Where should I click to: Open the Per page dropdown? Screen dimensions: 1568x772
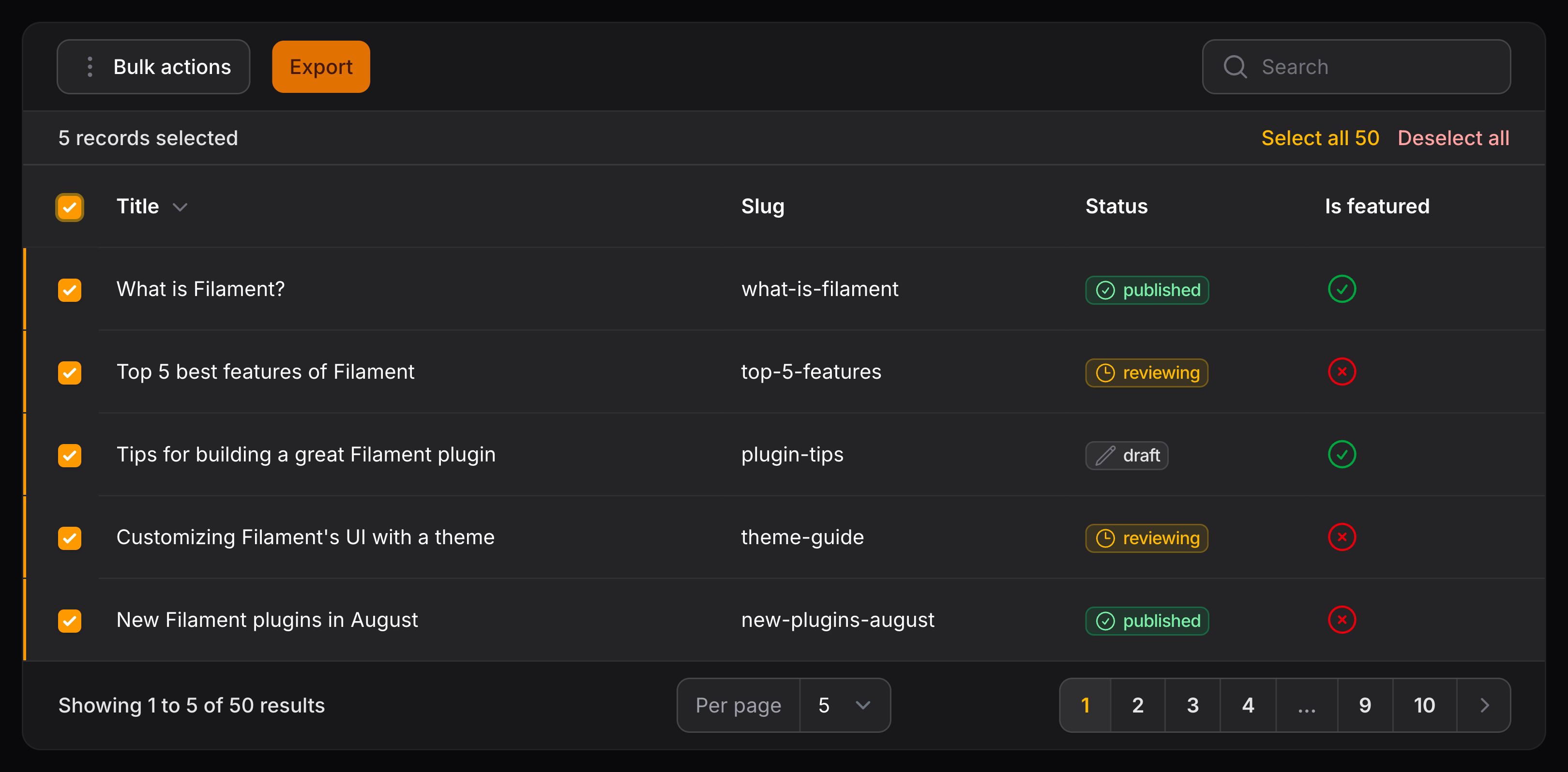click(844, 706)
